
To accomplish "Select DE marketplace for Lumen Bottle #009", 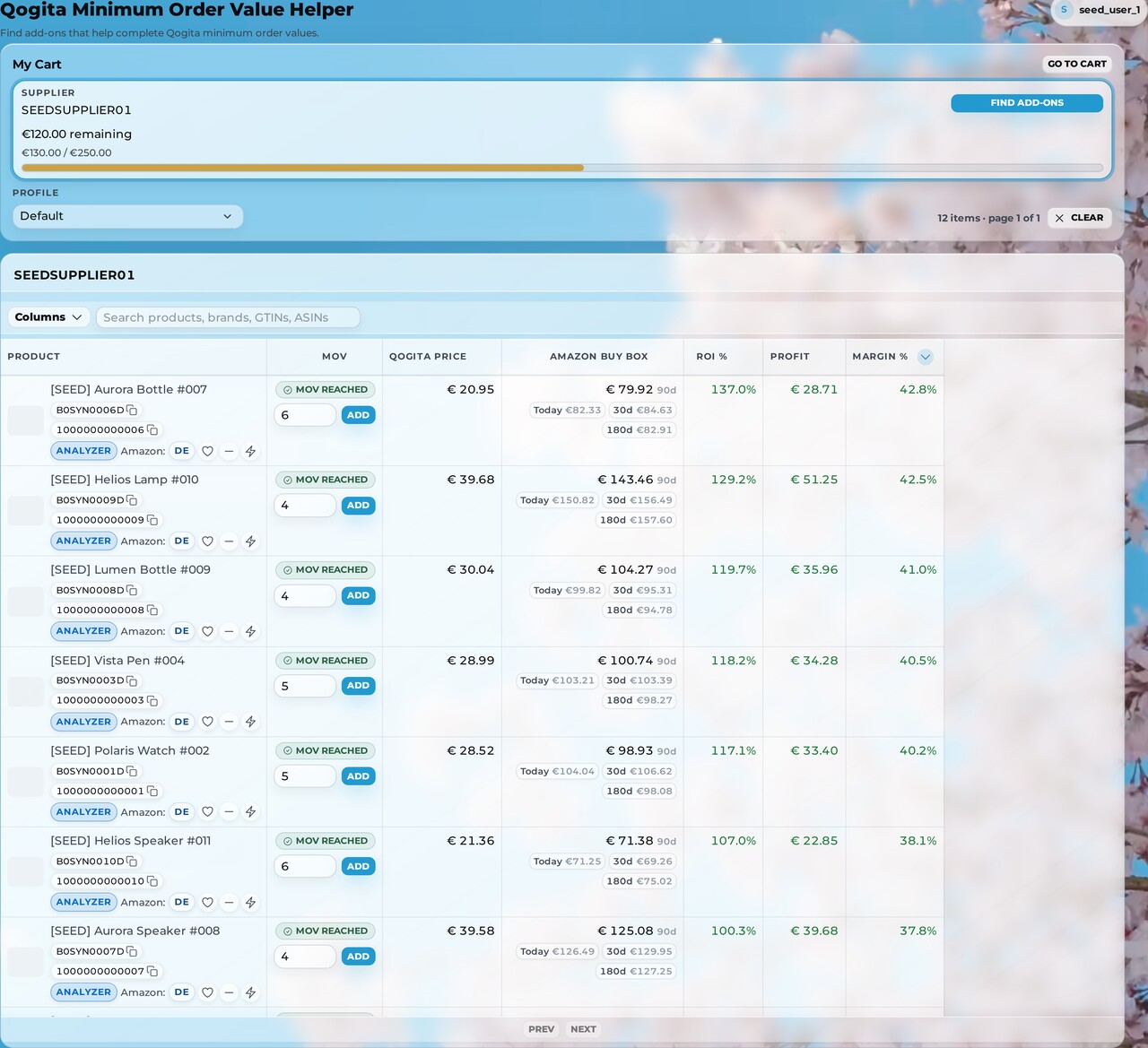I will point(182,631).
